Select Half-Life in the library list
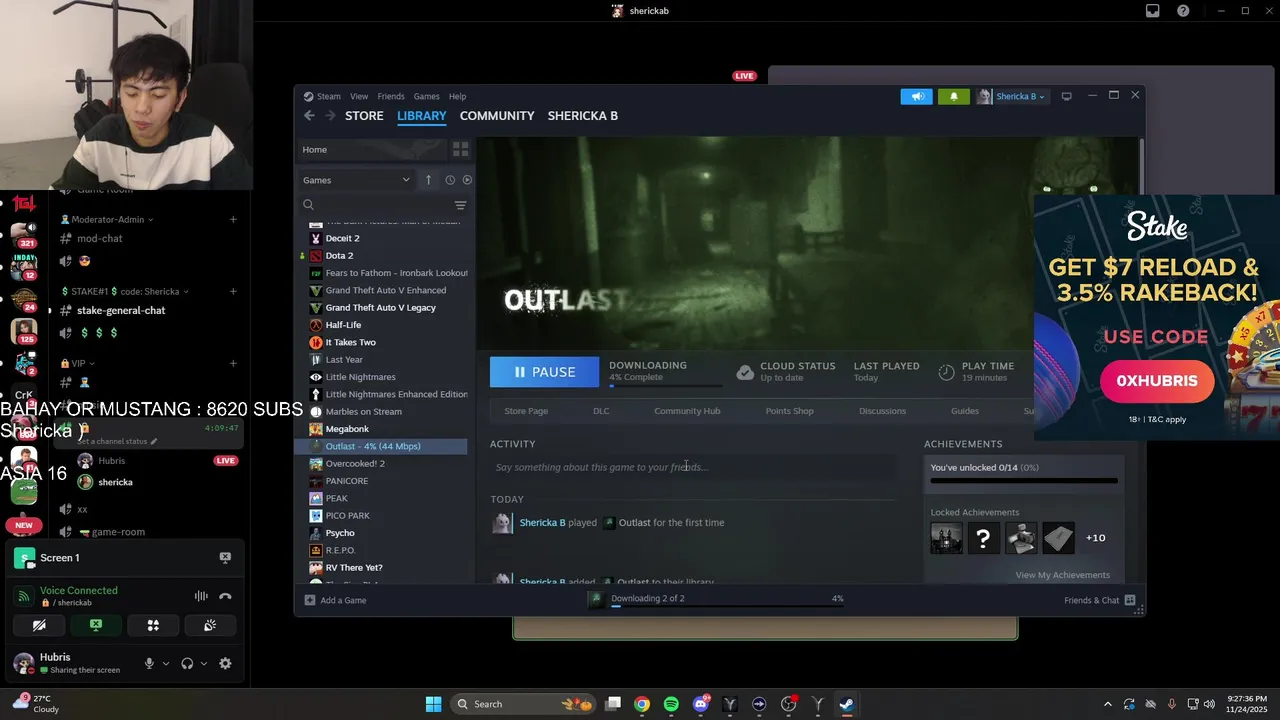Viewport: 1280px width, 720px height. click(x=343, y=325)
